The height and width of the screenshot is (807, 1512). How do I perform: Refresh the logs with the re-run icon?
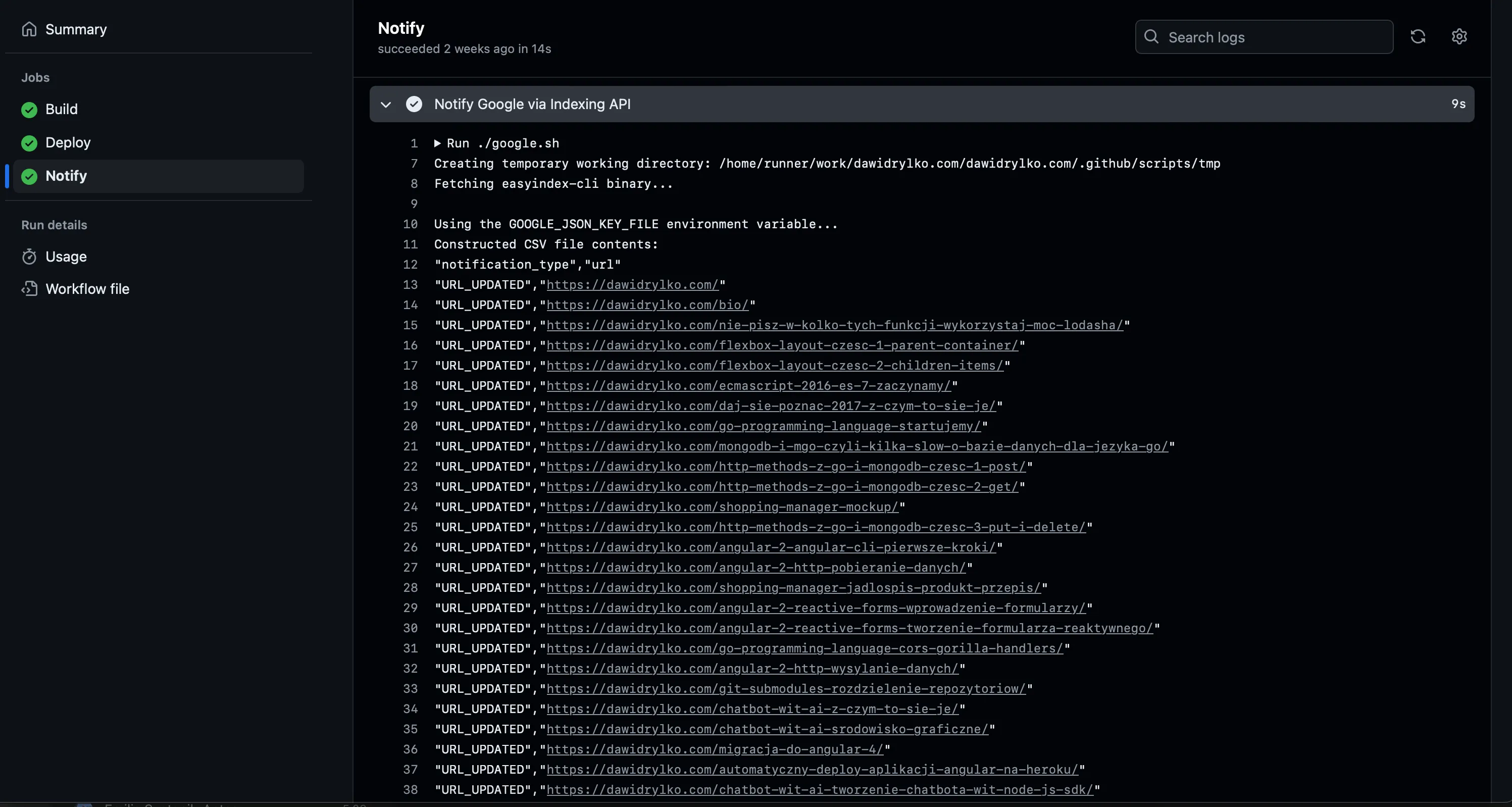click(1418, 37)
